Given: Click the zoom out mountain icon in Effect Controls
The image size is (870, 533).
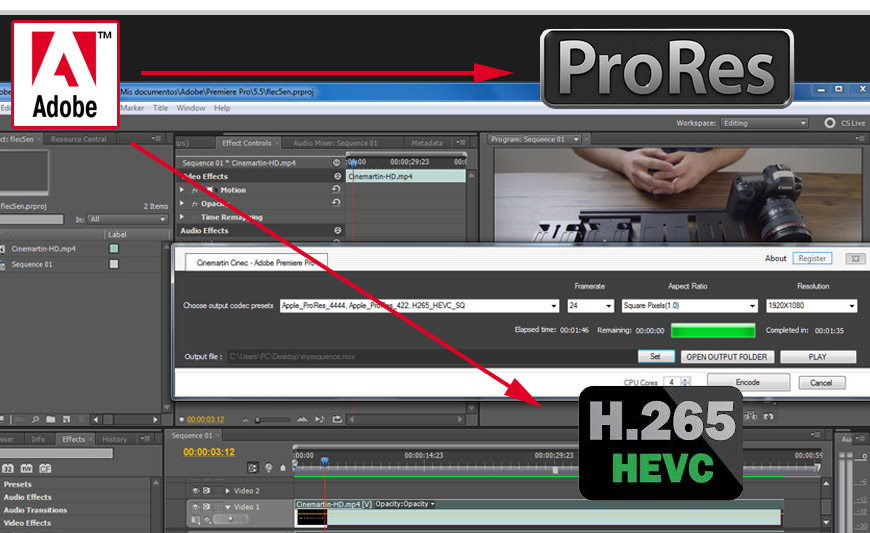Looking at the screenshot, I should pos(246,420).
